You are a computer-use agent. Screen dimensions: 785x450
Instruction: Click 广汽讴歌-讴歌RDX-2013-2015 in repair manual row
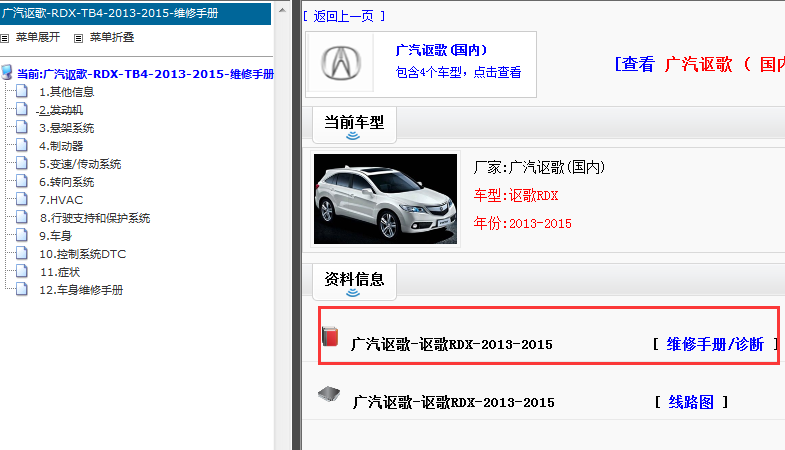click(x=452, y=344)
